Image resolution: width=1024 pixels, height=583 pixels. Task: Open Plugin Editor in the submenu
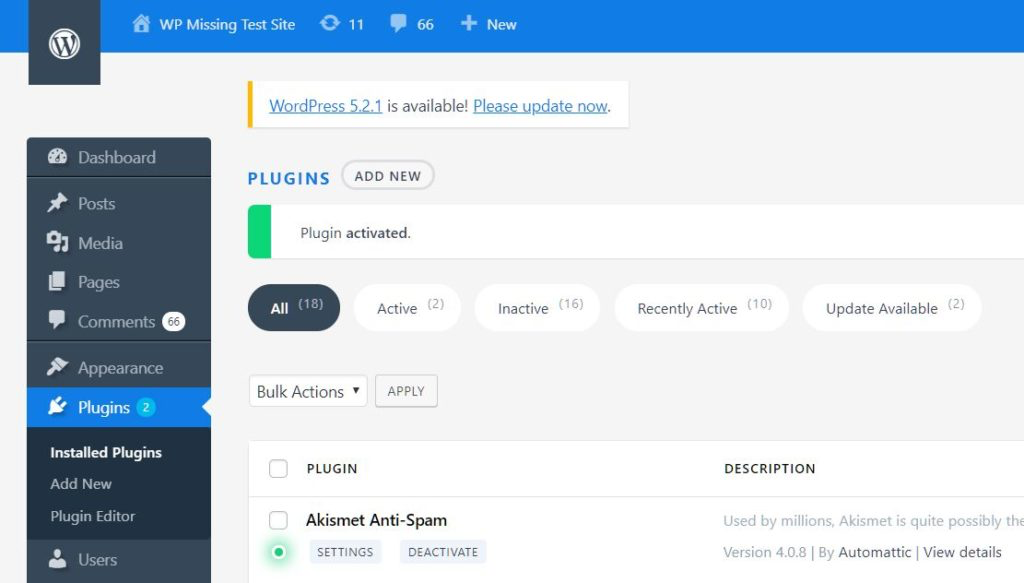(x=93, y=516)
